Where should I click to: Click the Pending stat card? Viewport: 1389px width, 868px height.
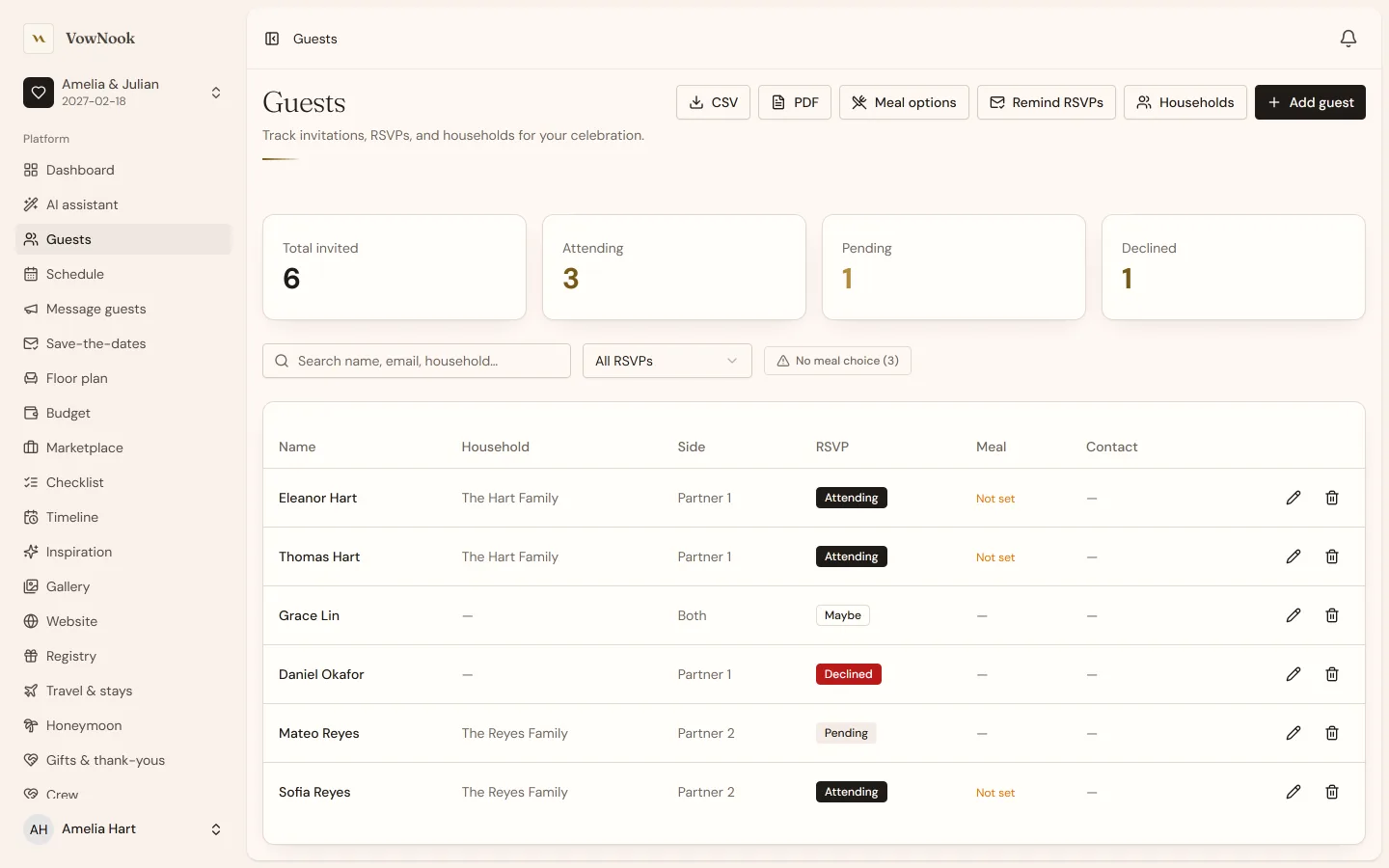(954, 267)
